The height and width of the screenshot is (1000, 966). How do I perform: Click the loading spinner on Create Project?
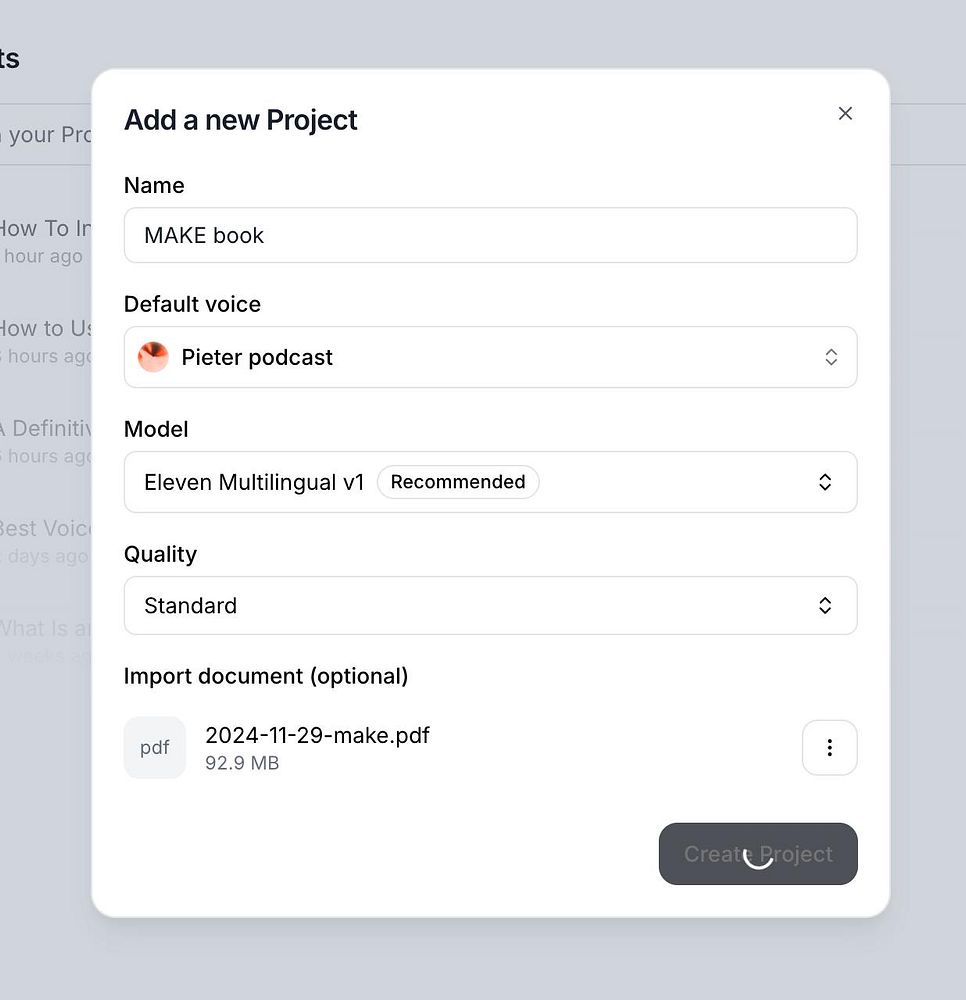pyautogui.click(x=758, y=855)
